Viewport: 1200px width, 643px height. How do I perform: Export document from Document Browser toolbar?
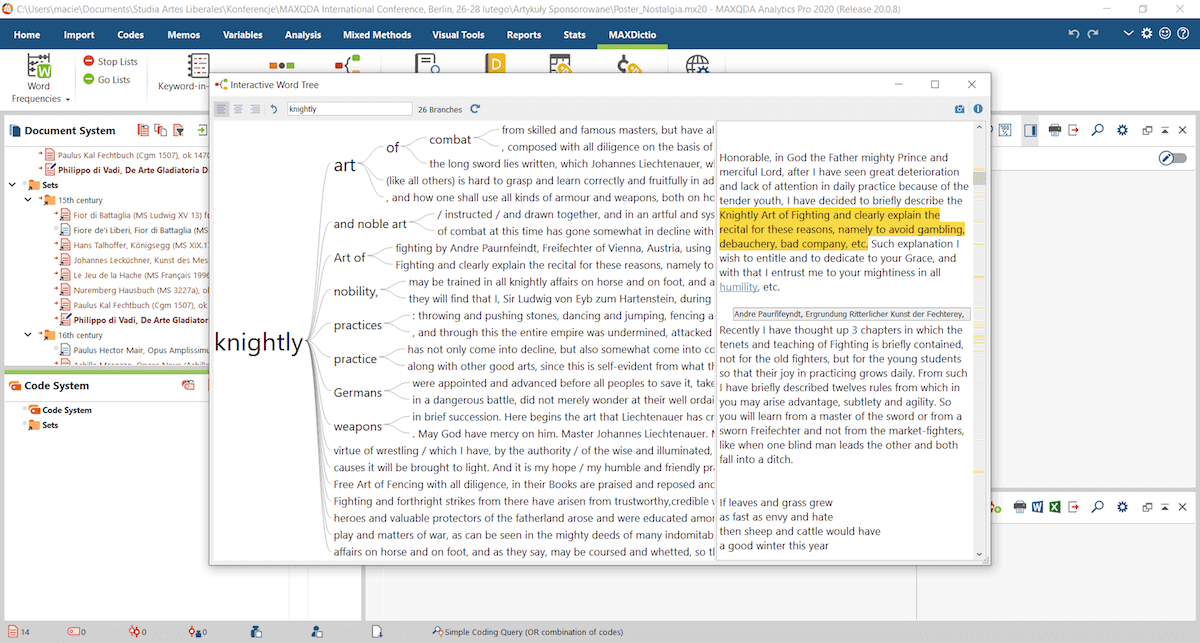pyautogui.click(x=1074, y=130)
